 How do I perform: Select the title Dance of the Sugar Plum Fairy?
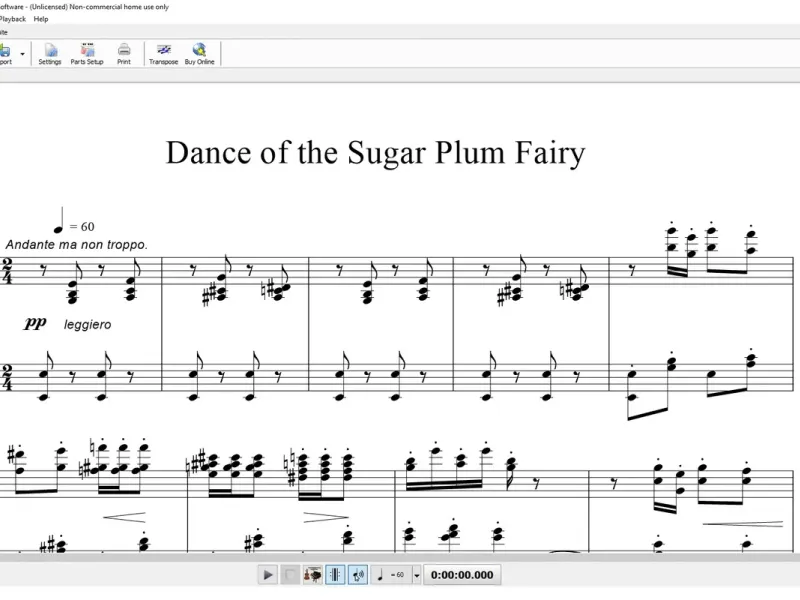coord(376,153)
